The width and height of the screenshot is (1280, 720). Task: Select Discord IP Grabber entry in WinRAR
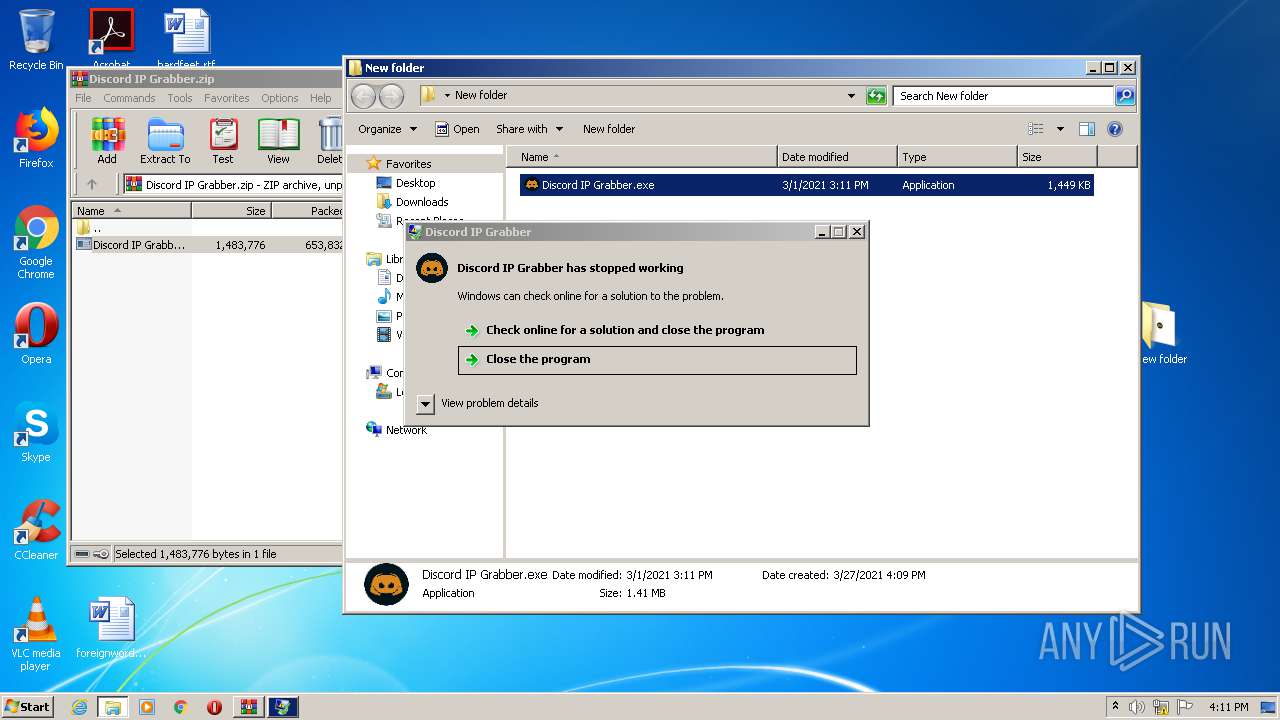[x=209, y=245]
